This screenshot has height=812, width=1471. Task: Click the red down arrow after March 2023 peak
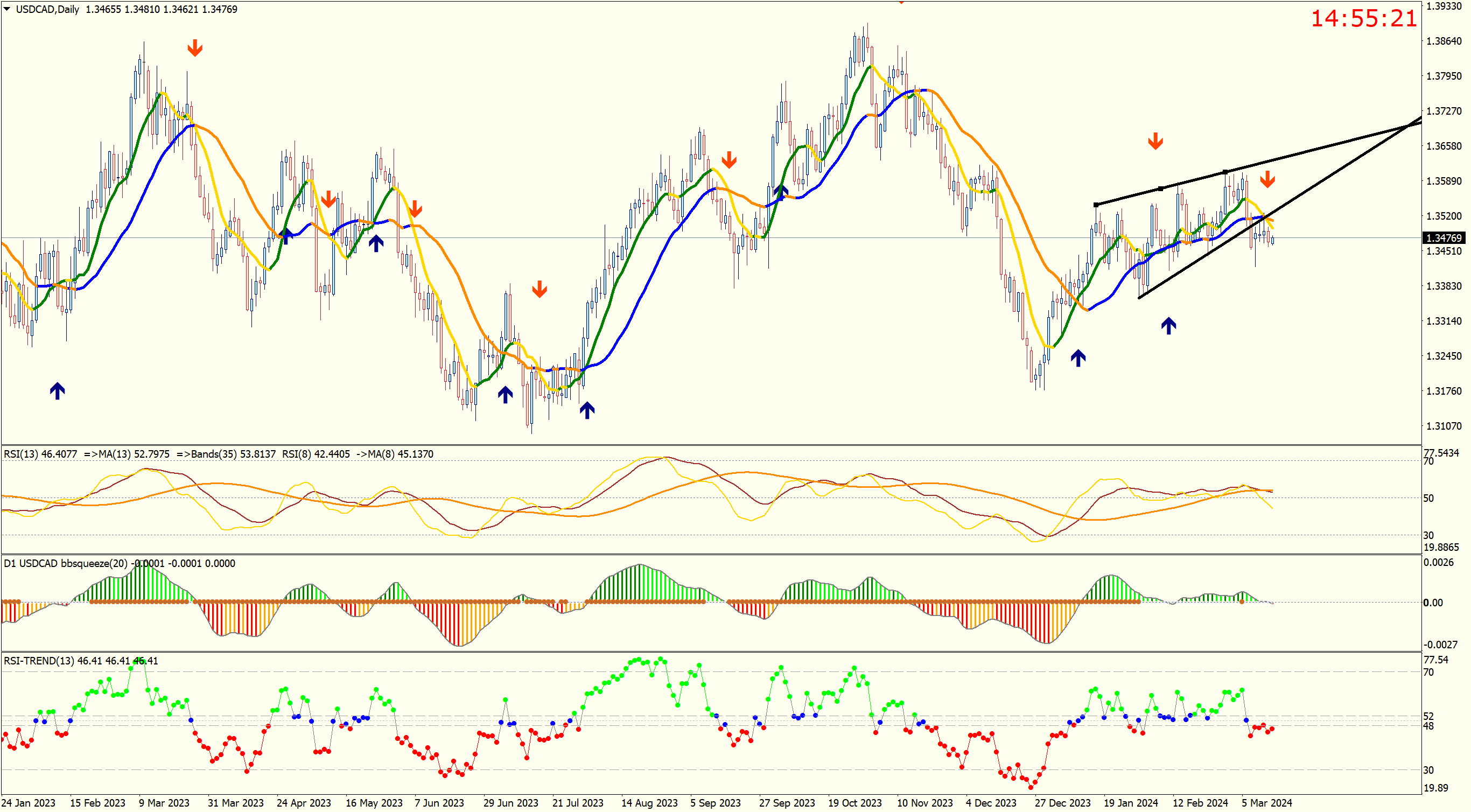pyautogui.click(x=195, y=48)
